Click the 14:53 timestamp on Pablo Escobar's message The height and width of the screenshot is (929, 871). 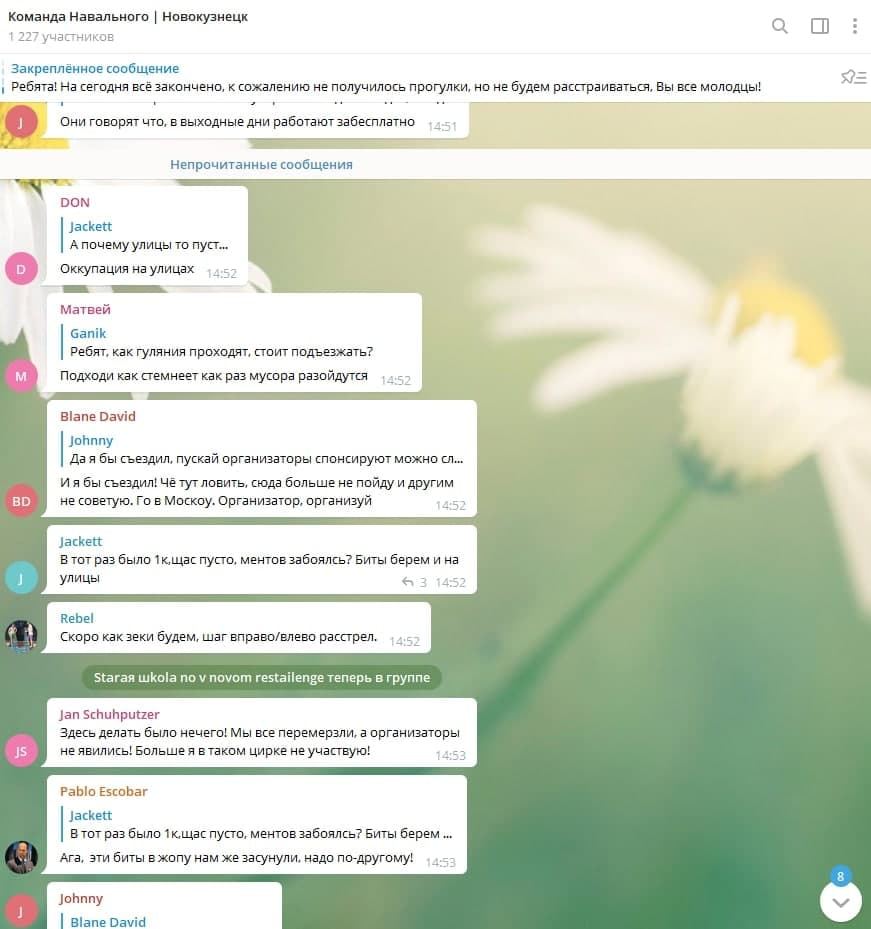[440, 863]
